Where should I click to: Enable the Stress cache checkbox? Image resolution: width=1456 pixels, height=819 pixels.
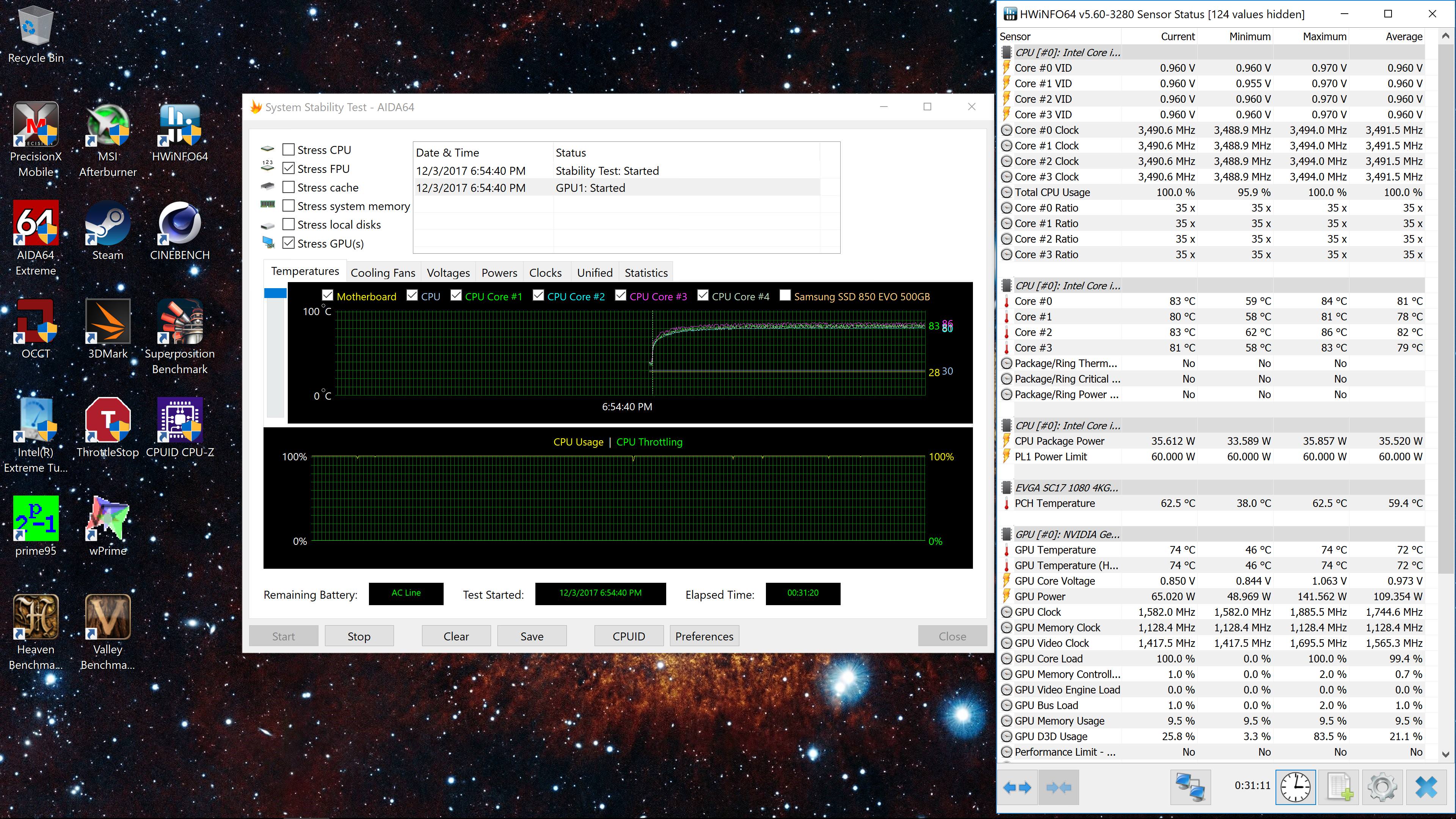pyautogui.click(x=288, y=187)
